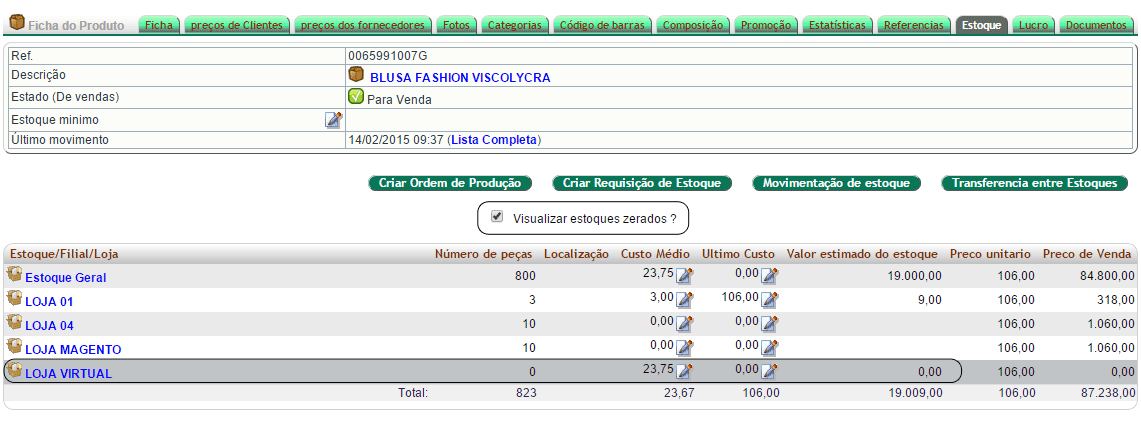1141x439 pixels.
Task: Switch to the Lucro tab
Action: click(1033, 25)
